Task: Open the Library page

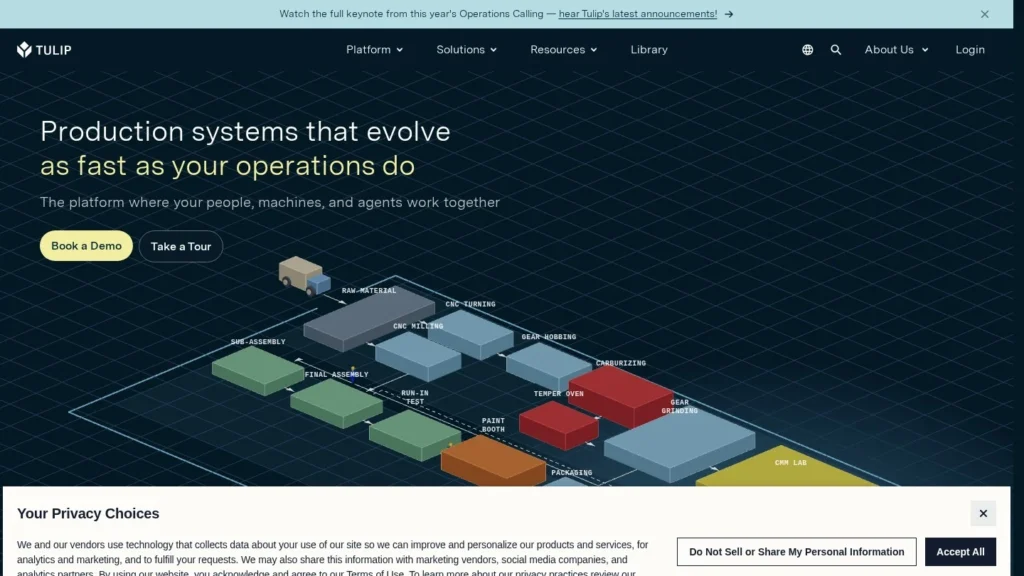Action: tap(648, 50)
